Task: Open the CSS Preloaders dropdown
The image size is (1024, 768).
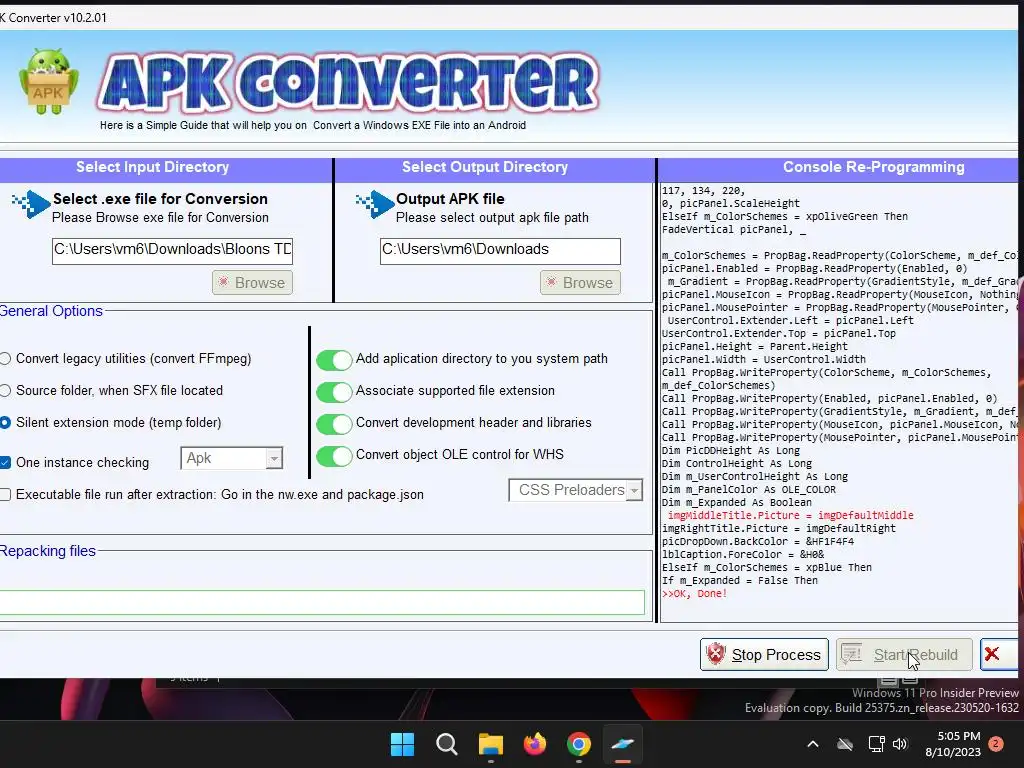Action: click(575, 490)
